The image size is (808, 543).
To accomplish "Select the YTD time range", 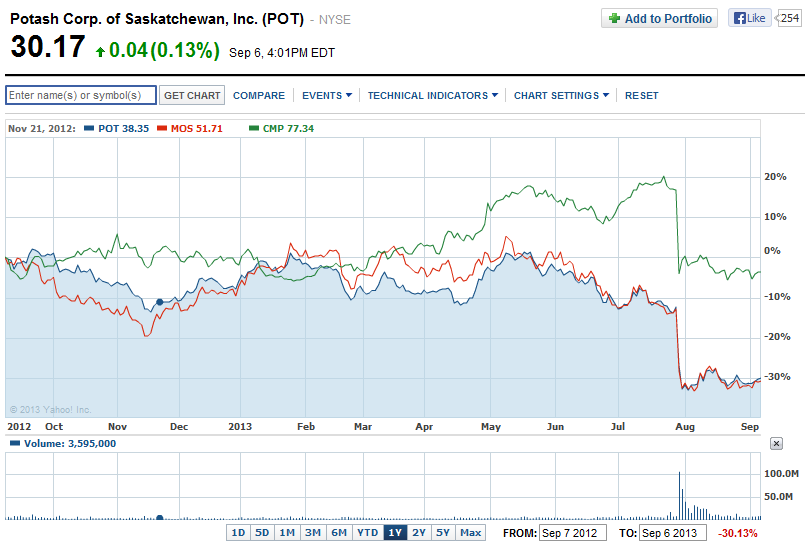I will [x=368, y=533].
